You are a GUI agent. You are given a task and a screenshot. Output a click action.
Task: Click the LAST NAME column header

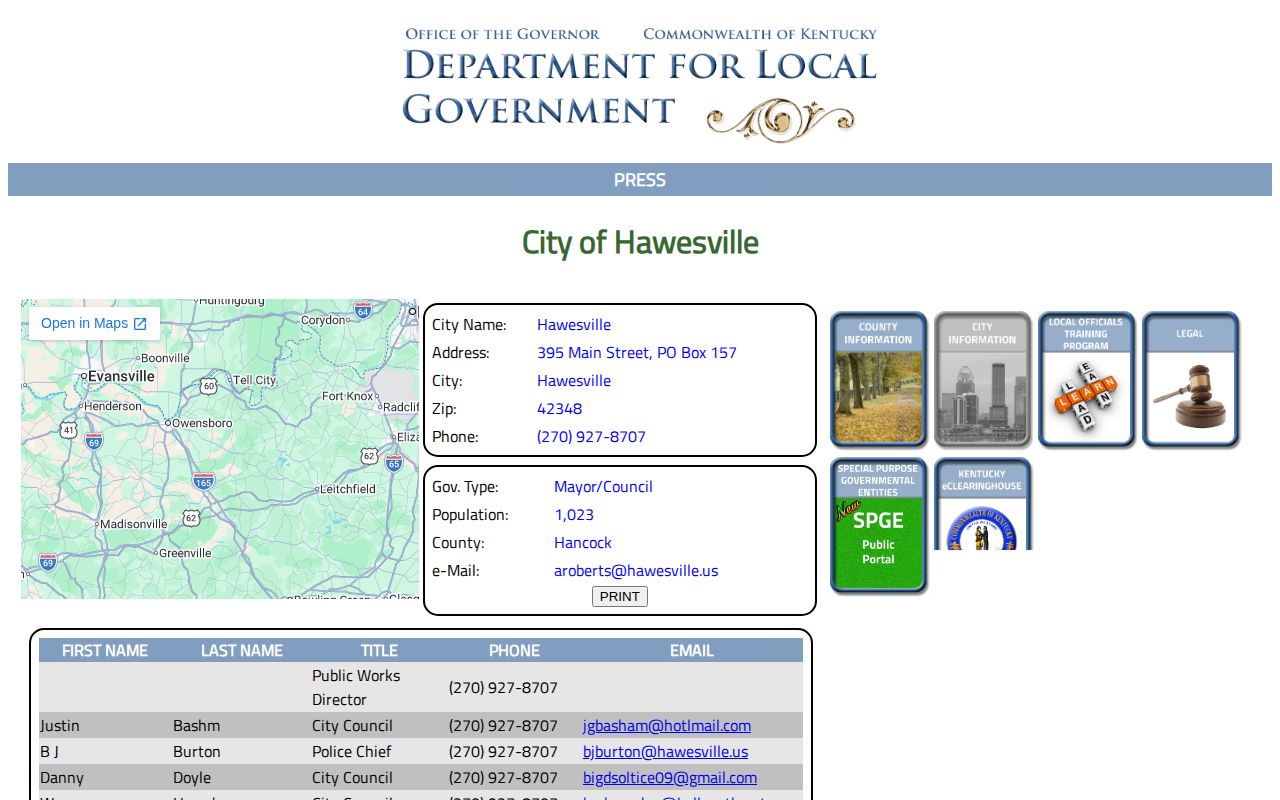pyautogui.click(x=242, y=650)
